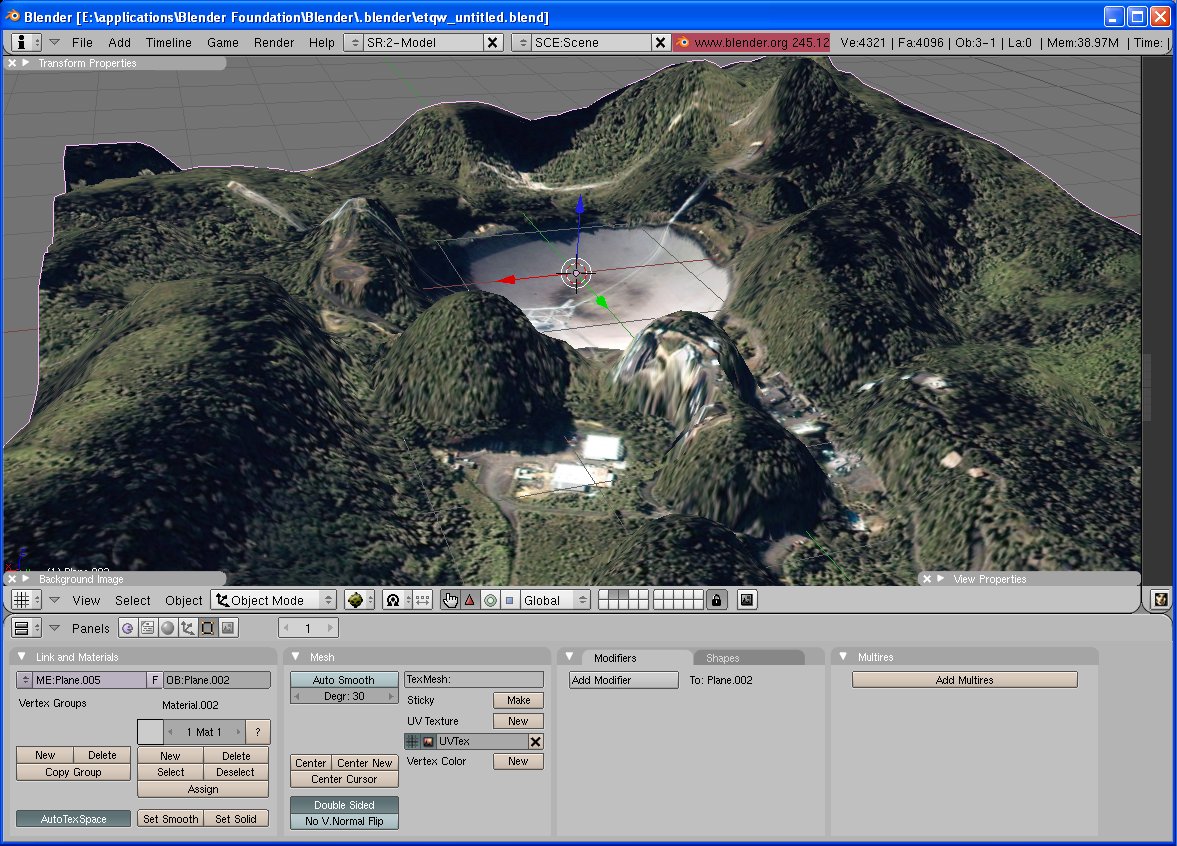This screenshot has width=1177, height=846.
Task: Open the Logic context panel icon
Action: [127, 628]
